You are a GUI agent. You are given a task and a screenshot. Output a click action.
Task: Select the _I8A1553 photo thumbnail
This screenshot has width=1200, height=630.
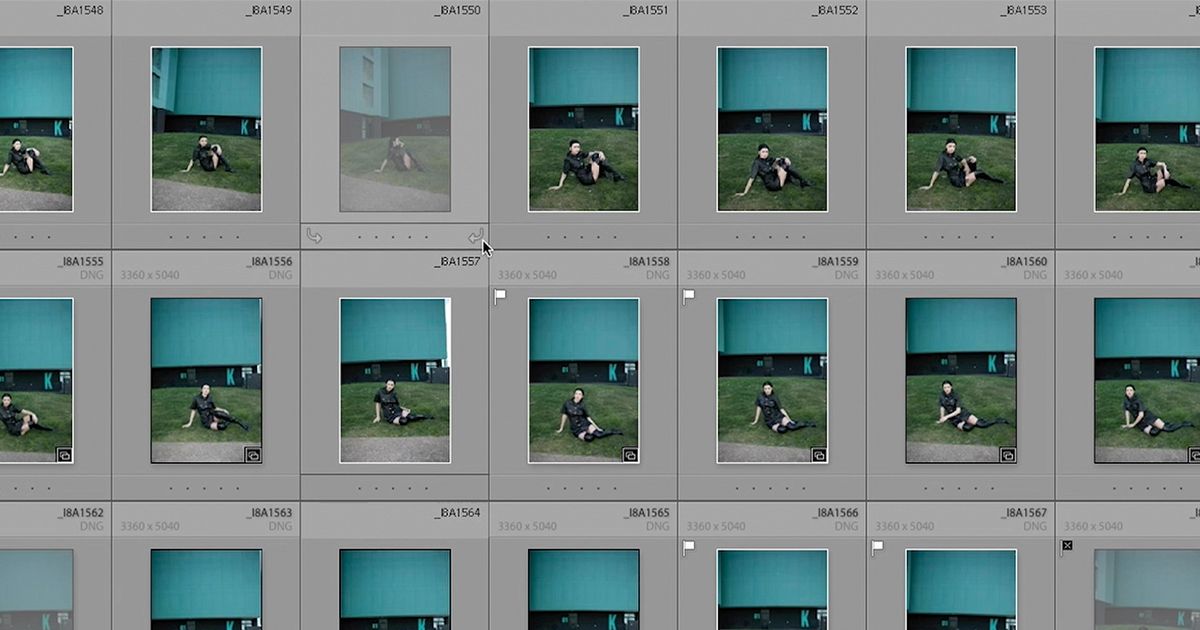961,129
